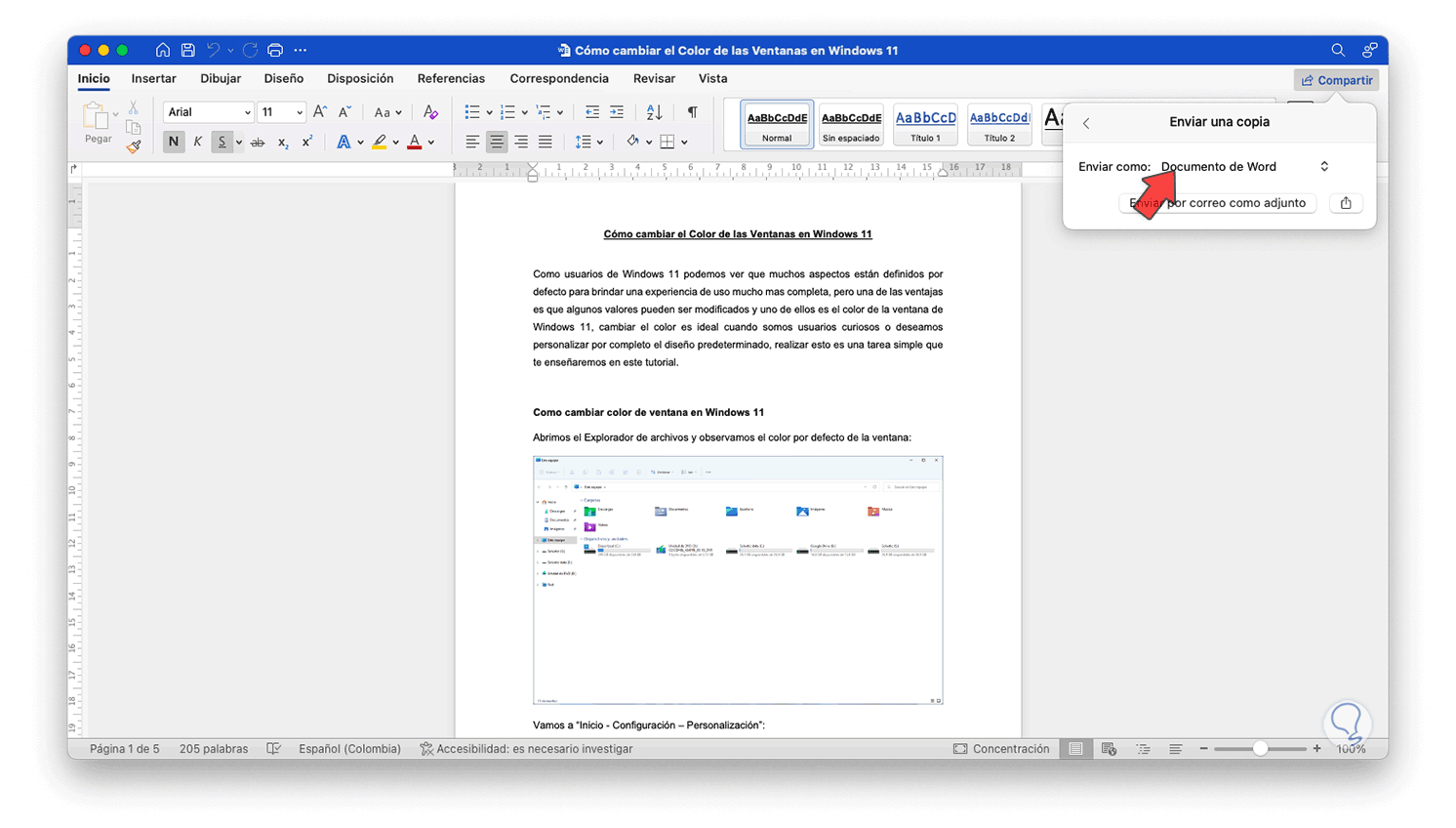Redo the last action
The height and width of the screenshot is (828, 1456).
(x=250, y=50)
